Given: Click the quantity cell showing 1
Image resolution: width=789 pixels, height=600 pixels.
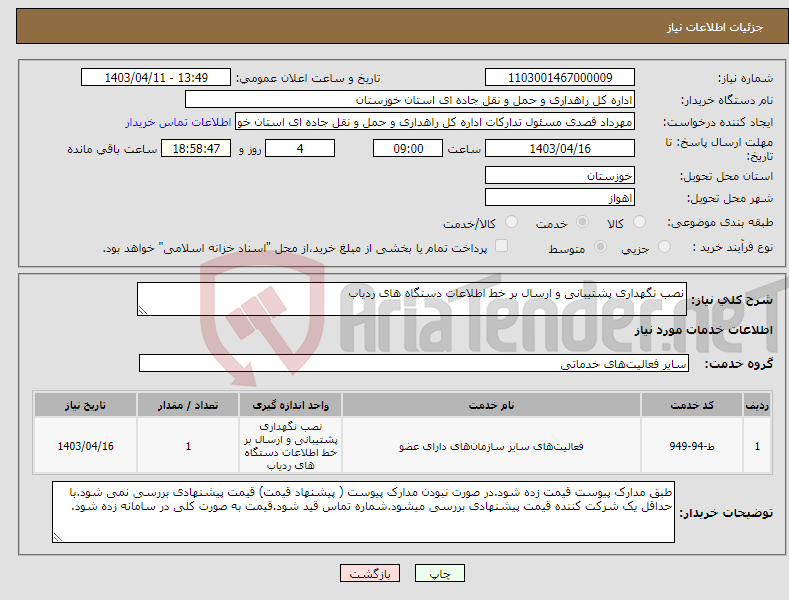Looking at the screenshot, I should click(x=188, y=446).
